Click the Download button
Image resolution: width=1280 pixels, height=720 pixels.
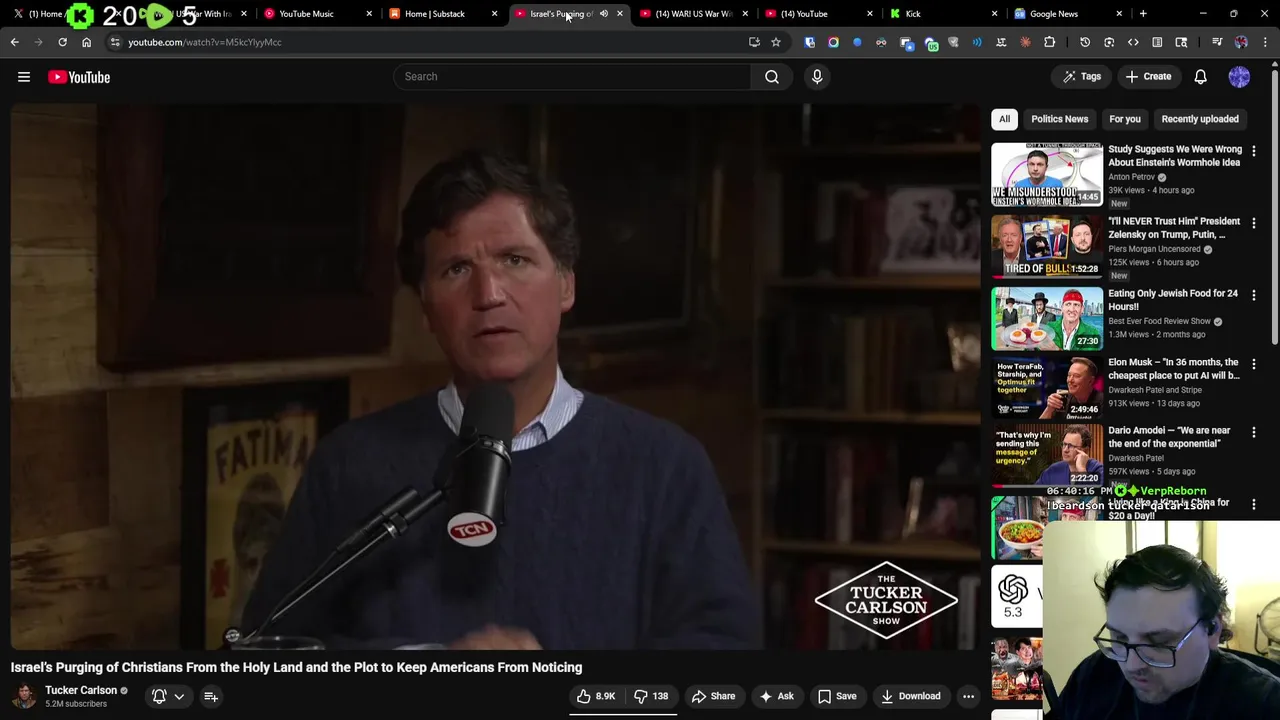910,696
